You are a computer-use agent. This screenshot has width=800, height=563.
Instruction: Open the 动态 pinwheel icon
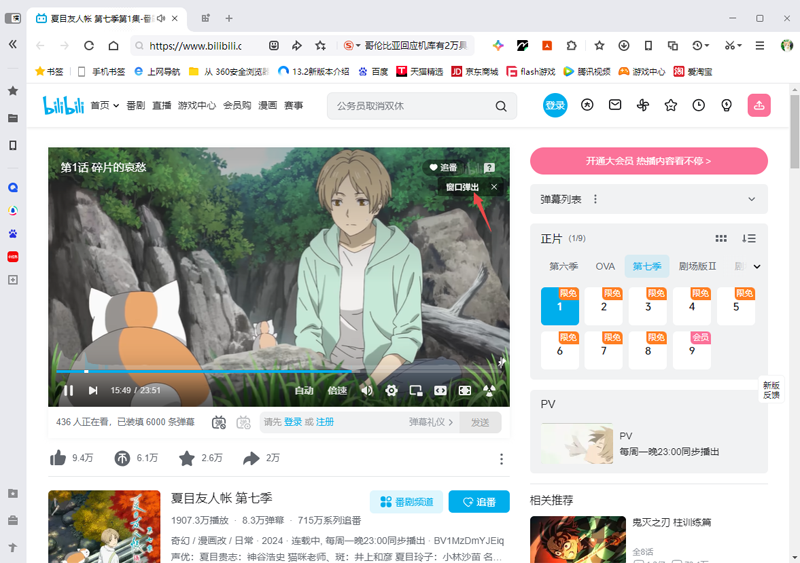[643, 105]
